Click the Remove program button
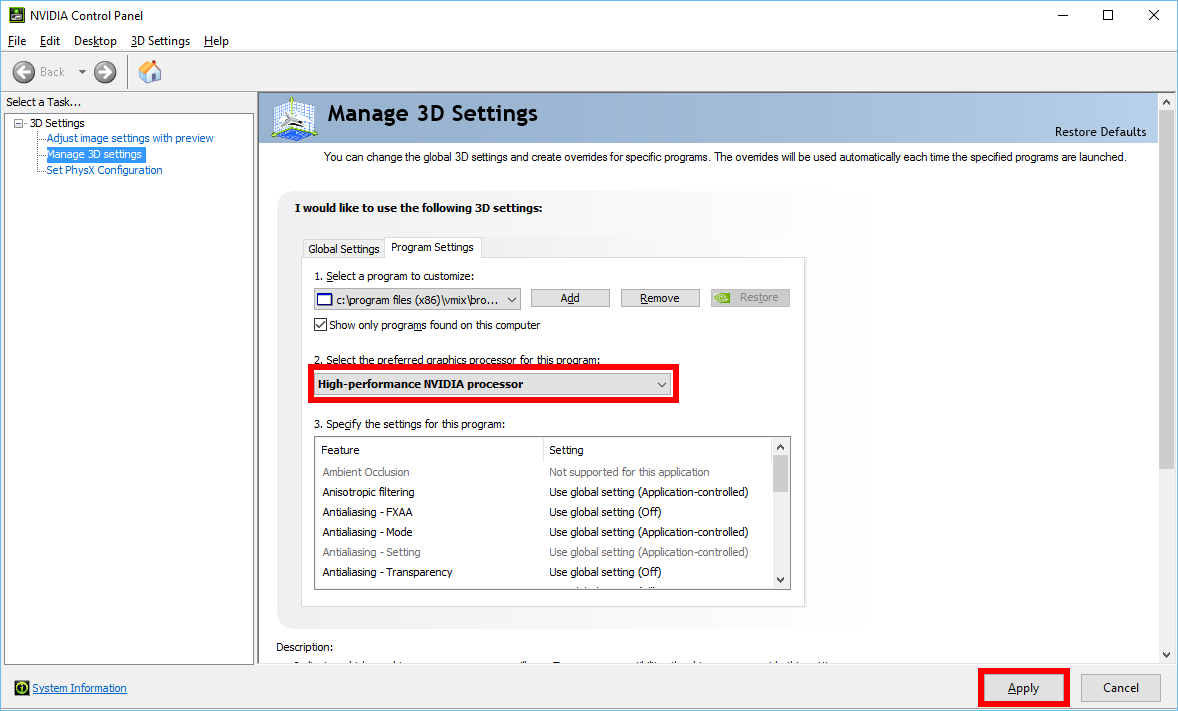Viewport: 1178px width, 711px height. [x=659, y=298]
